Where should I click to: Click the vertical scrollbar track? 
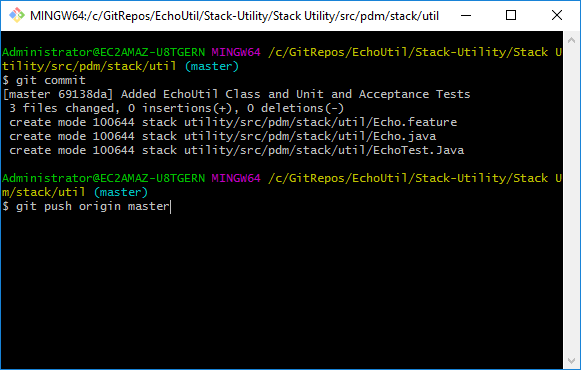tap(571, 200)
